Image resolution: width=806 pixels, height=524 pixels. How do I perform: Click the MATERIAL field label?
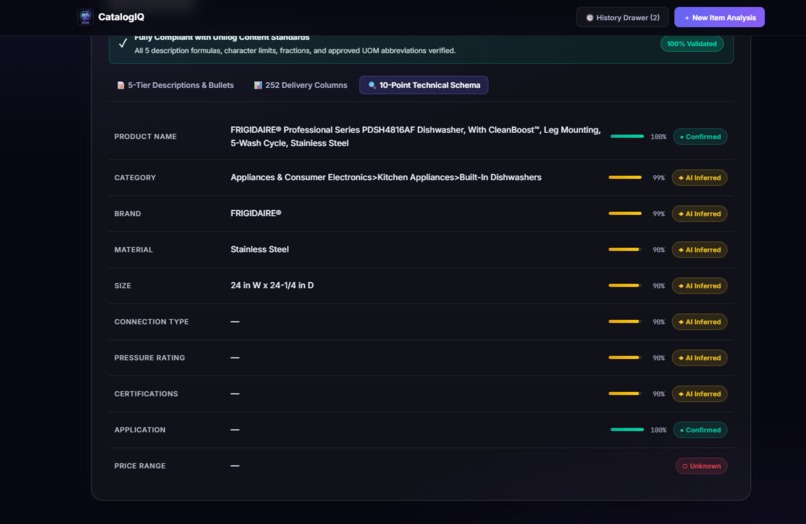[134, 250]
